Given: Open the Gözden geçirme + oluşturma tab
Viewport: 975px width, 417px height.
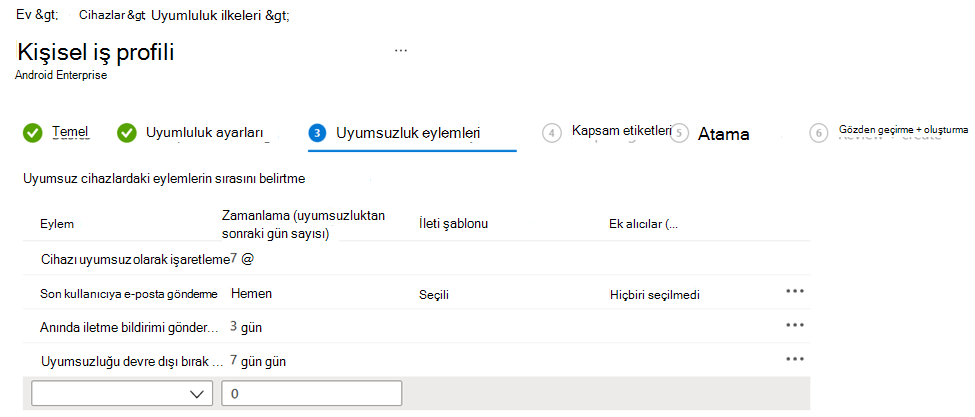Looking at the screenshot, I should 903,130.
